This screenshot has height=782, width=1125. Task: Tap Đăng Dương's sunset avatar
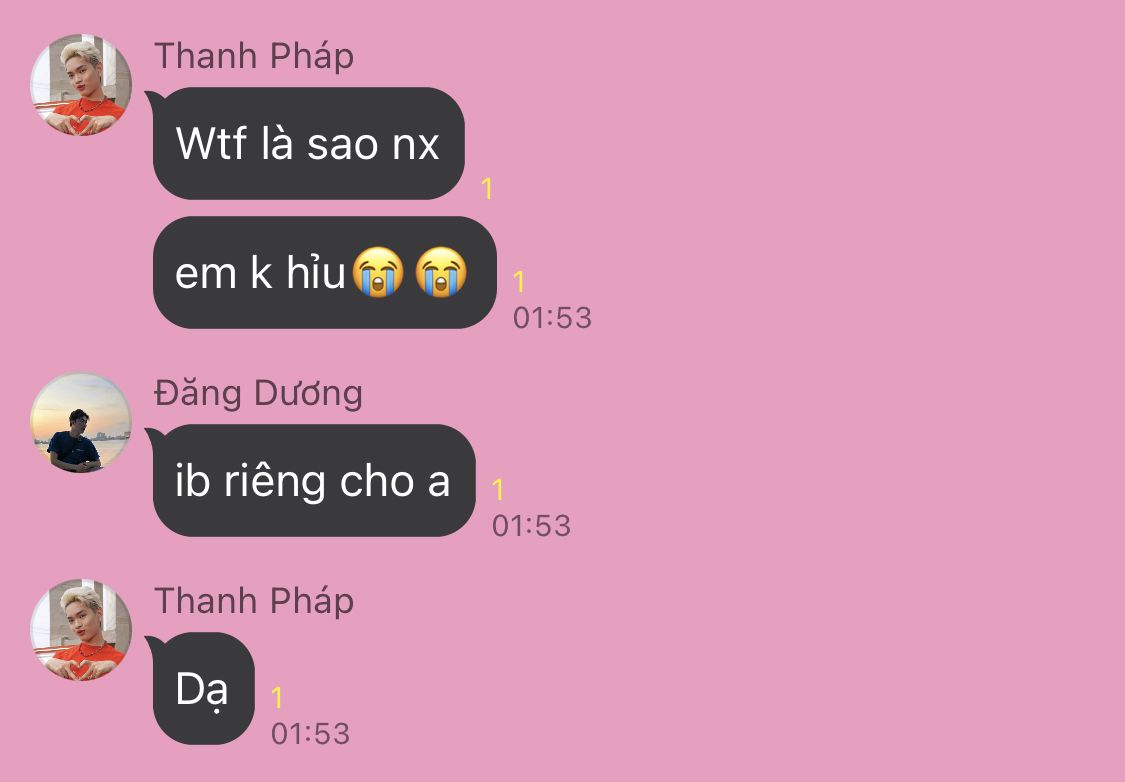81,422
